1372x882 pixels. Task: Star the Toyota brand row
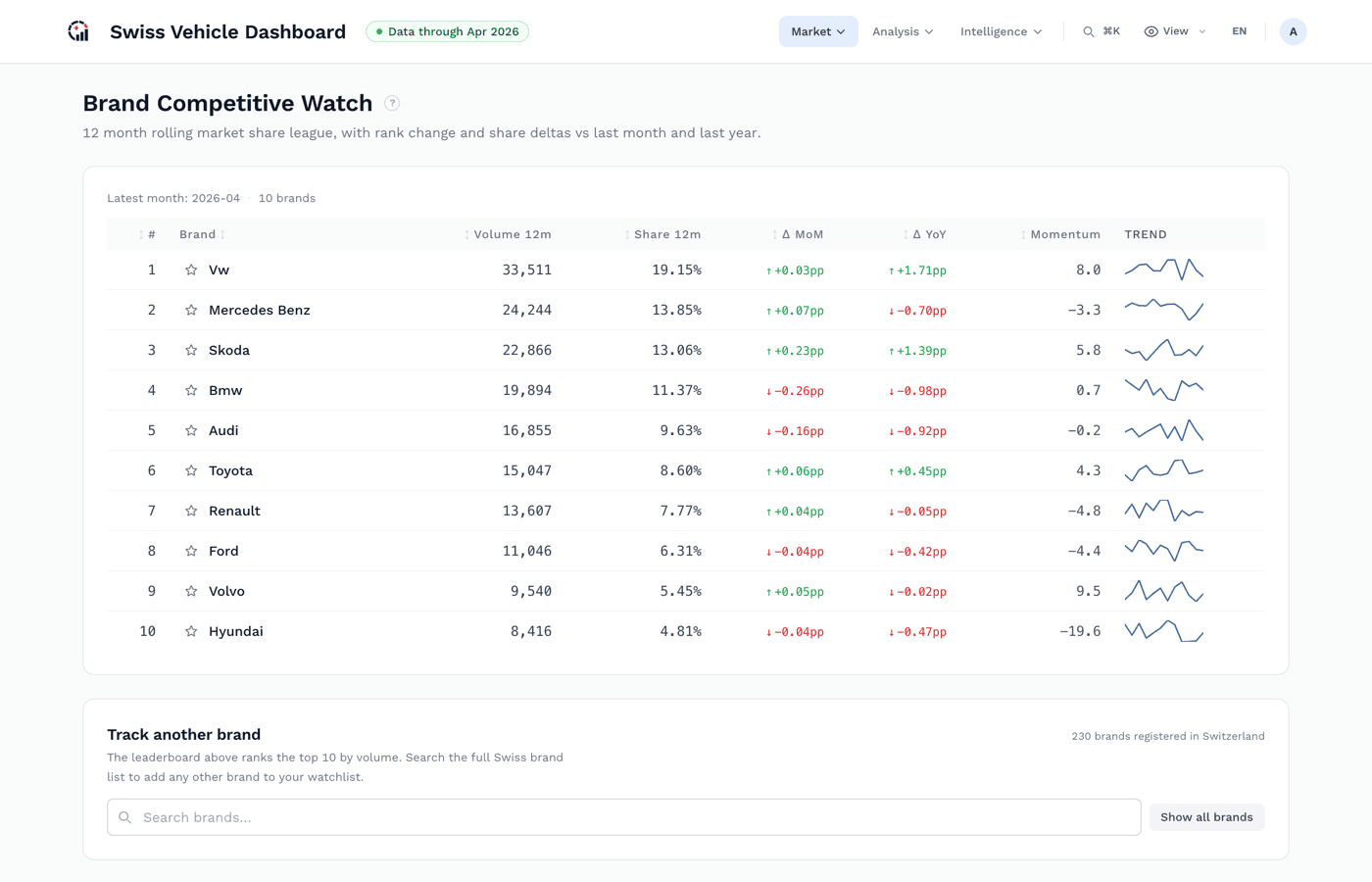pyautogui.click(x=191, y=470)
